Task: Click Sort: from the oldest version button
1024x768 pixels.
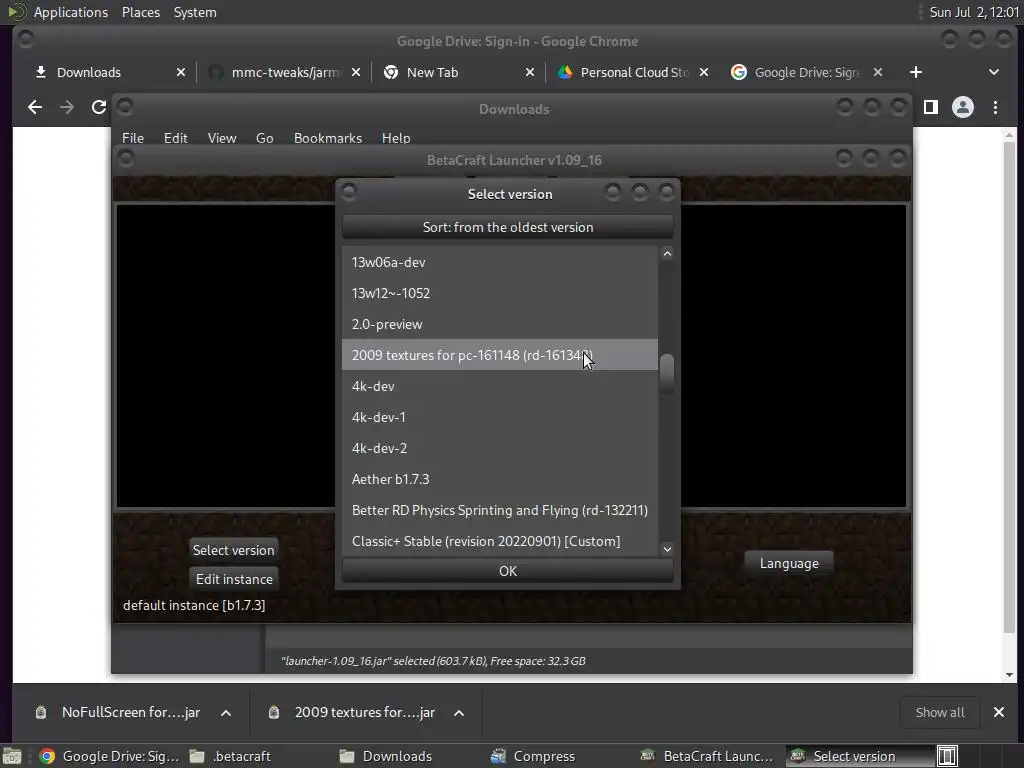Action: pyautogui.click(x=507, y=227)
